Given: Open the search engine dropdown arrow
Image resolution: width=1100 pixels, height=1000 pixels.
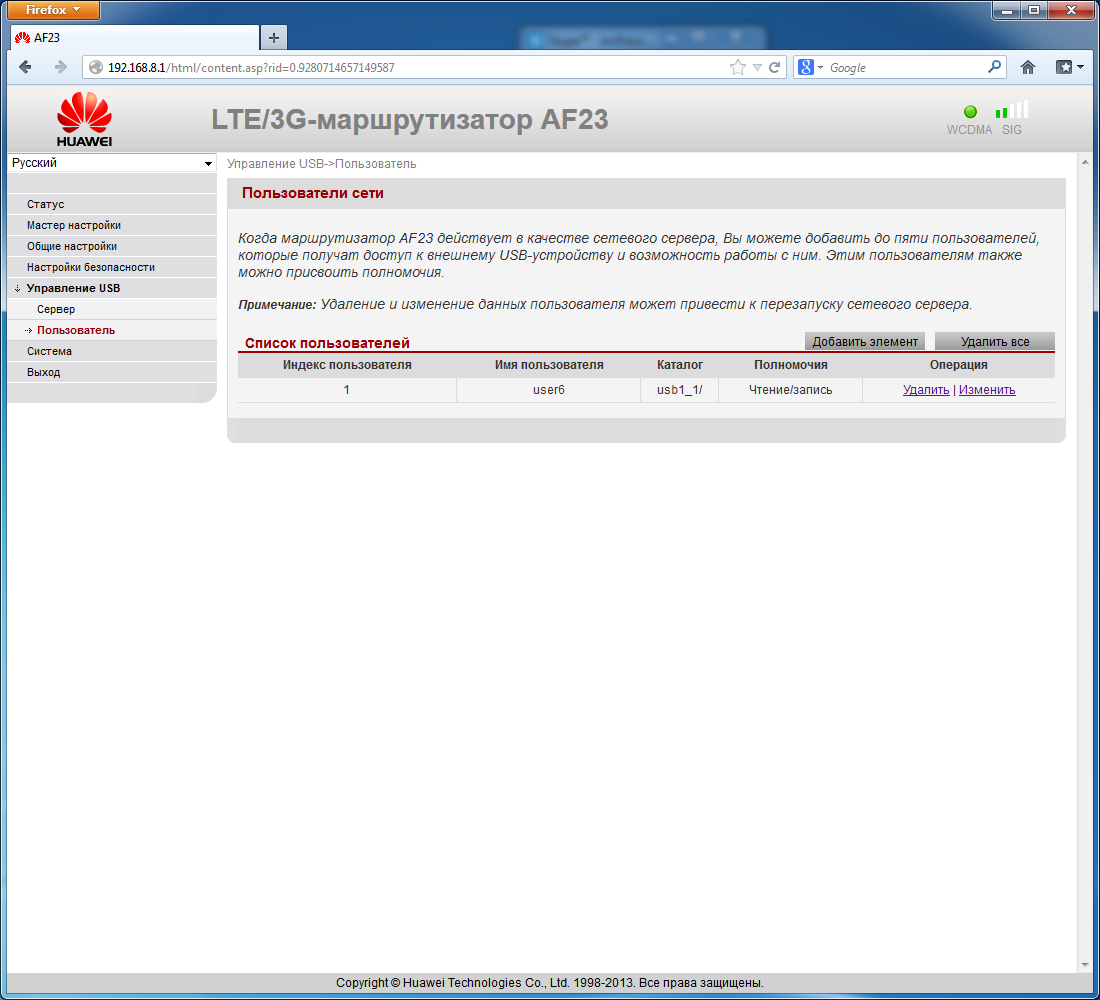Looking at the screenshot, I should coord(820,67).
